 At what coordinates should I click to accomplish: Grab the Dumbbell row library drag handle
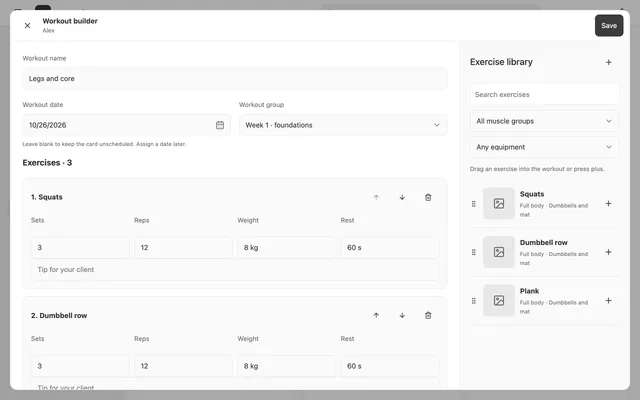click(473, 252)
